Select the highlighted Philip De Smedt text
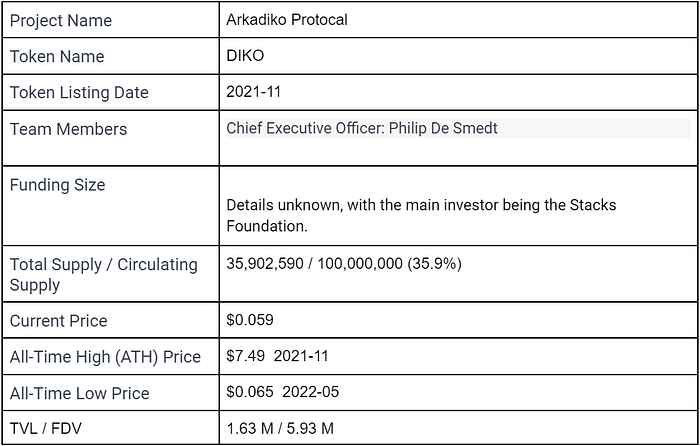Screen dimensions: 700x446 [443, 129]
